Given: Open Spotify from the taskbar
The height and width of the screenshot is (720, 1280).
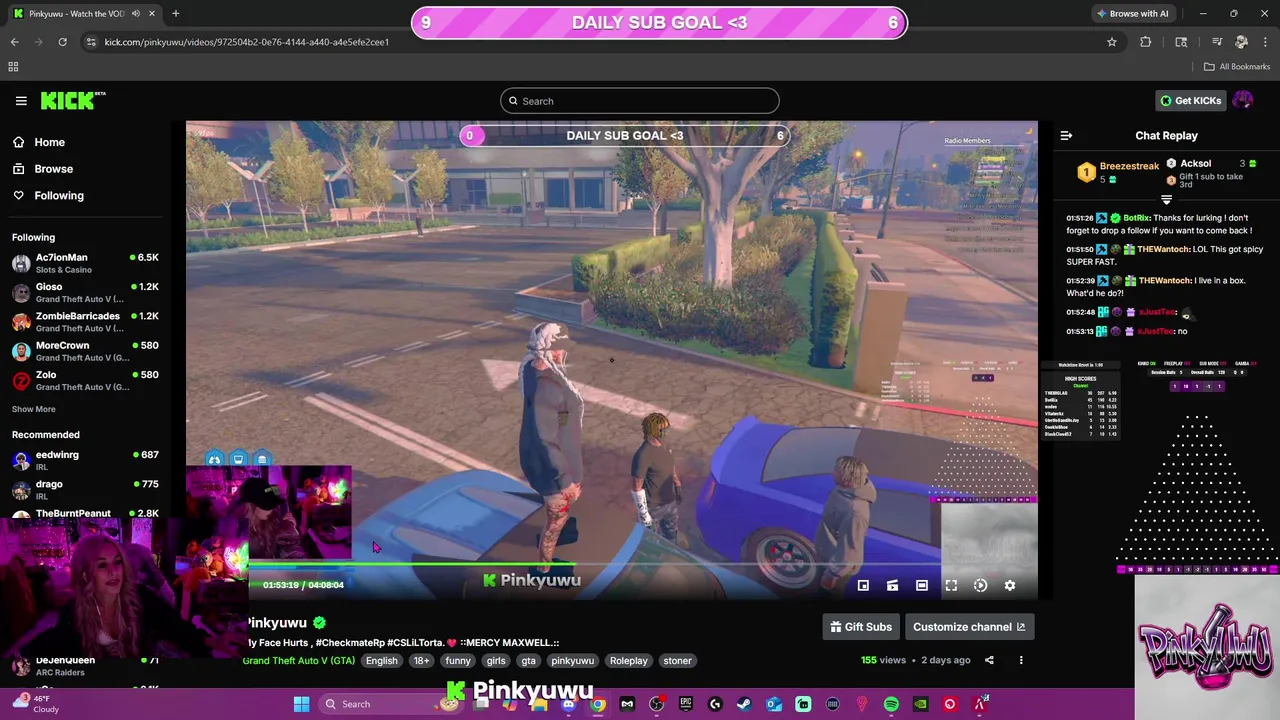Looking at the screenshot, I should pos(891,704).
